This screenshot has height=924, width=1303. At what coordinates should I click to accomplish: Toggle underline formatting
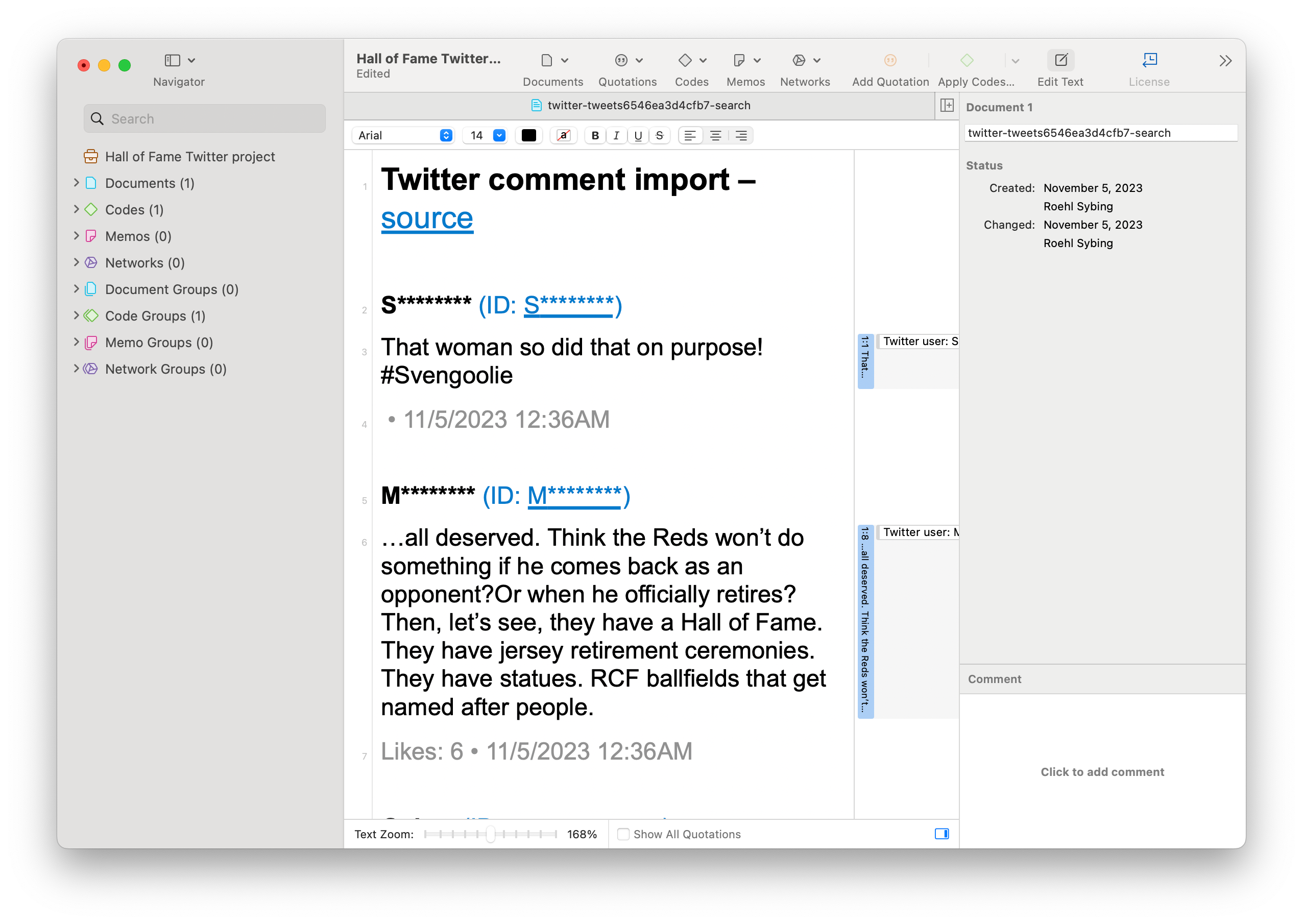[x=638, y=135]
